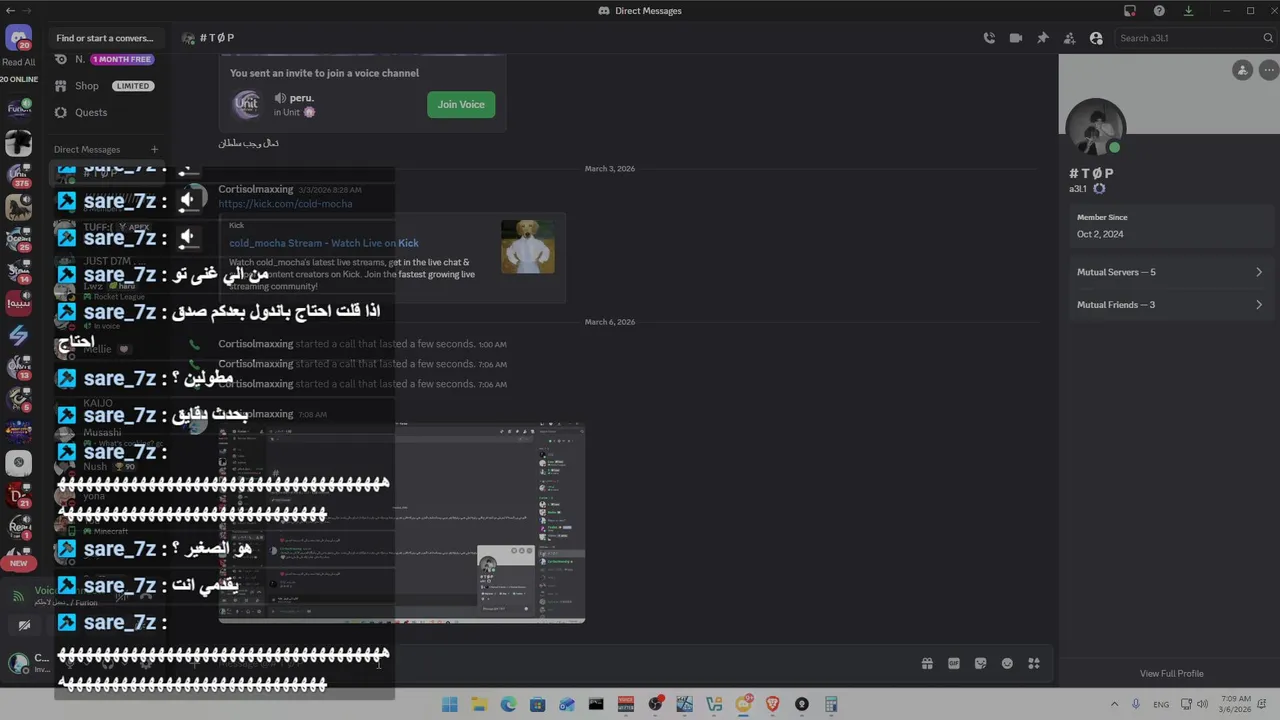The width and height of the screenshot is (1280, 720).
Task: Open Discord help question mark icon
Action: coord(1159,11)
